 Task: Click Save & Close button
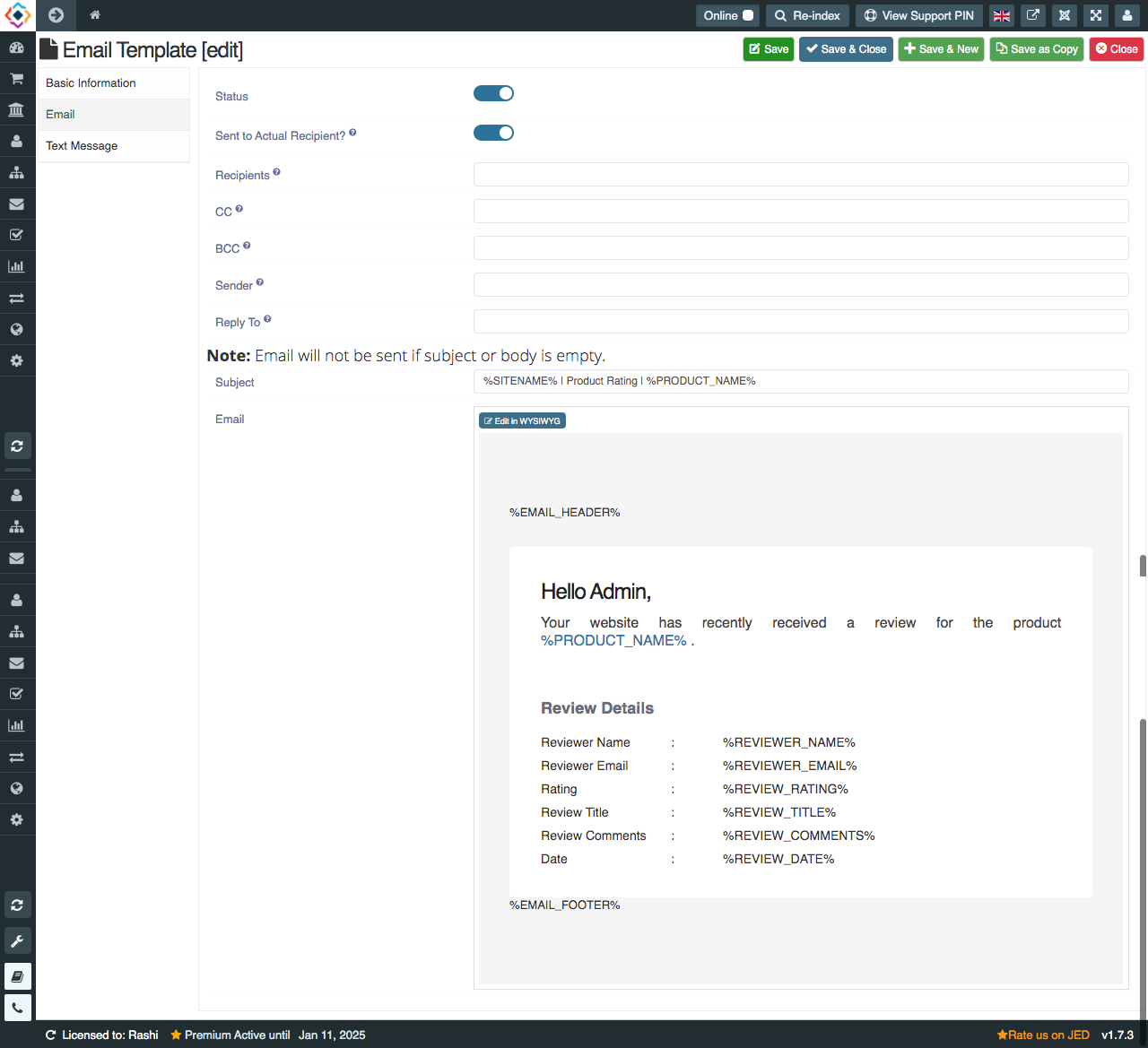tap(846, 49)
